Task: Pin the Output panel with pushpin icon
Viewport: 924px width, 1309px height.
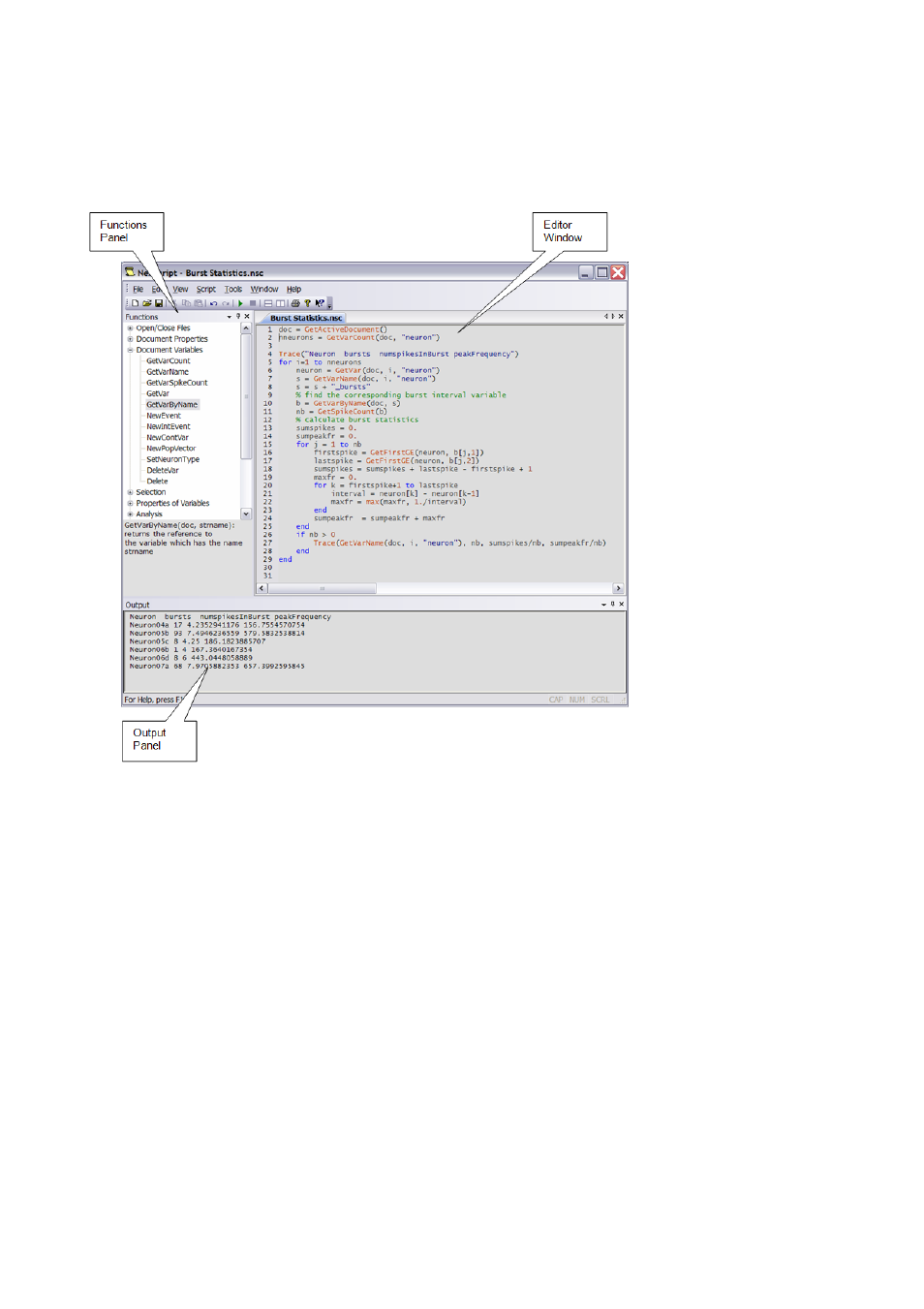Action: [612, 604]
